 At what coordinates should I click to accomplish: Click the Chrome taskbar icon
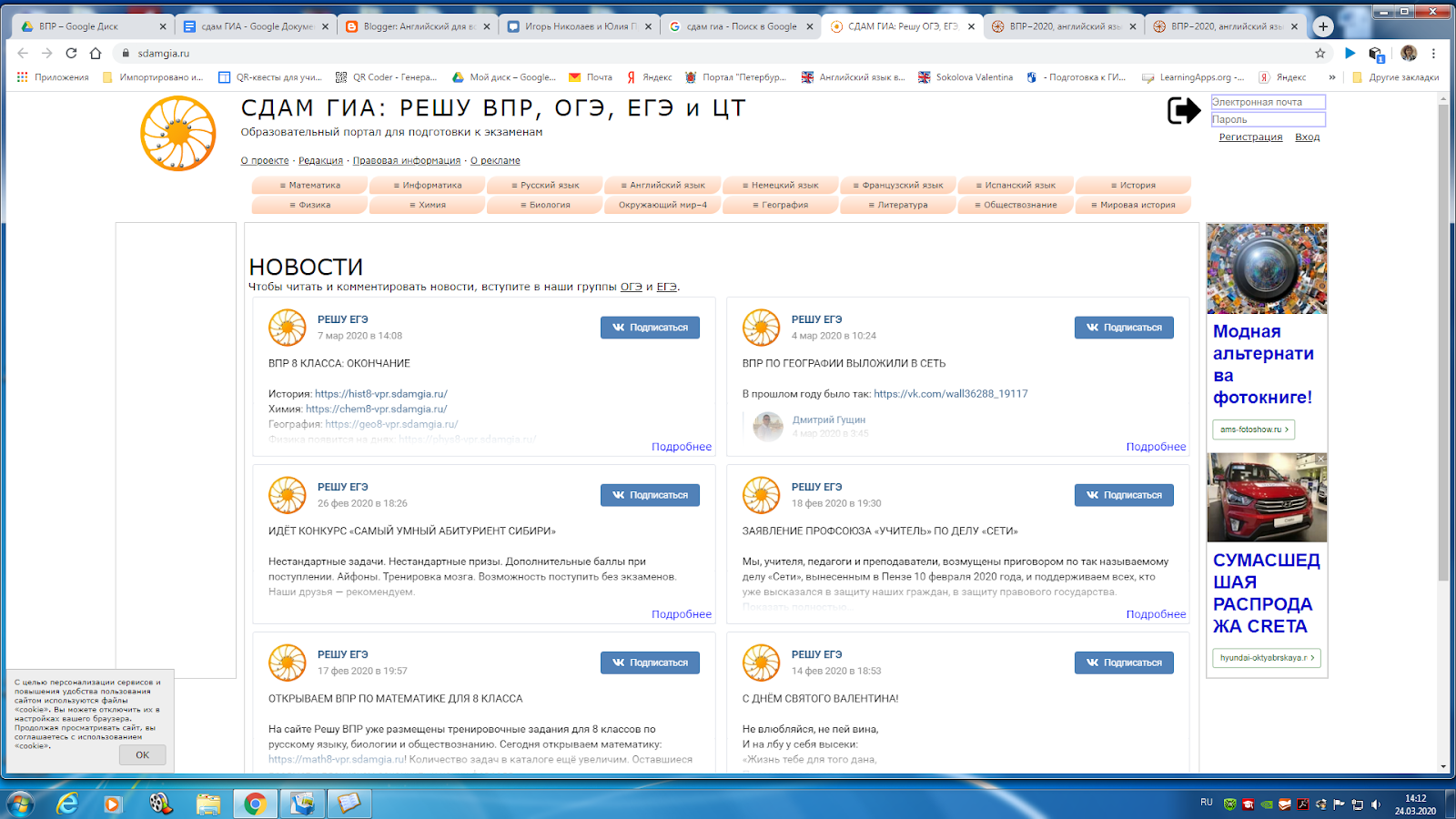(x=255, y=804)
